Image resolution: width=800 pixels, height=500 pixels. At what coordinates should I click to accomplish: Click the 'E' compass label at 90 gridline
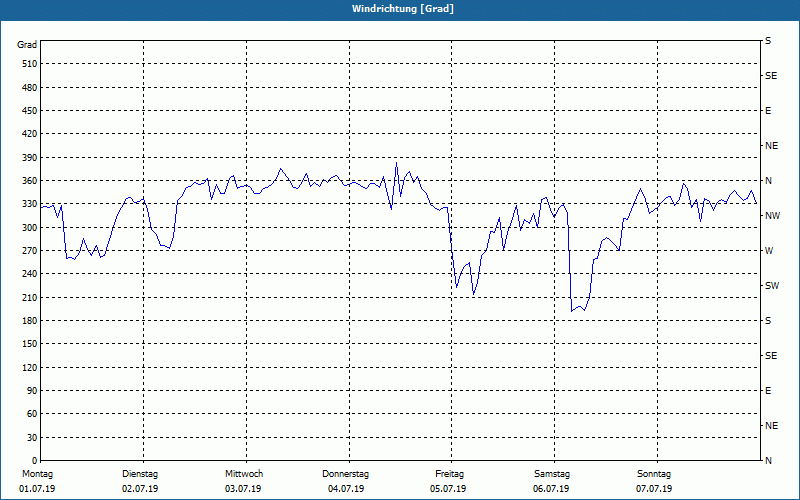pyautogui.click(x=768, y=391)
